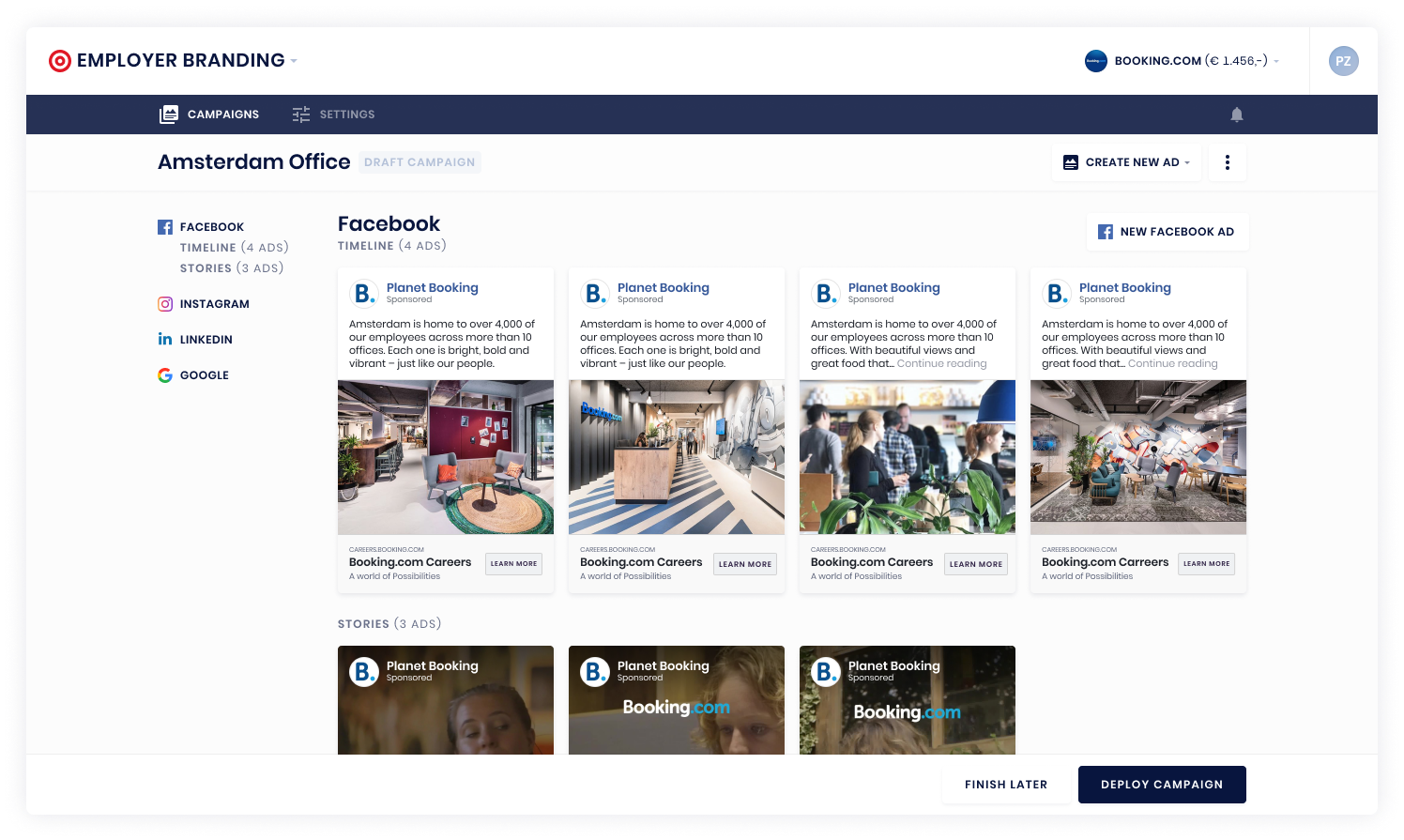
Task: Click the B. logo on the first story ad
Action: coord(363,672)
